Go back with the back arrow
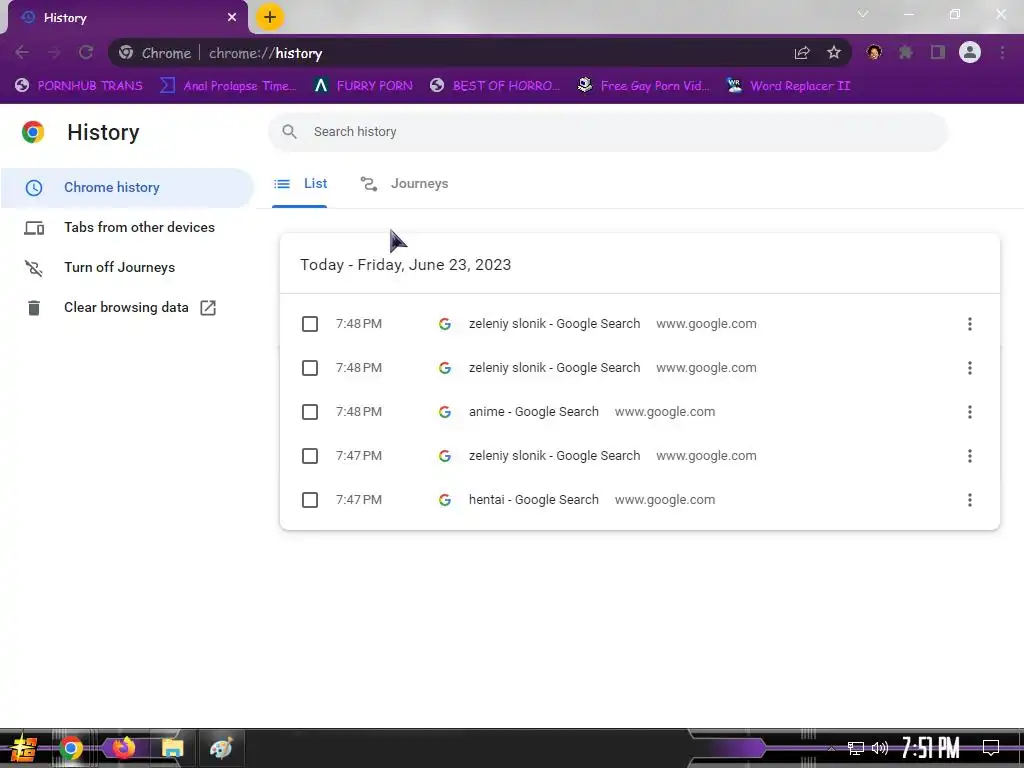This screenshot has width=1024, height=768. coord(22,53)
